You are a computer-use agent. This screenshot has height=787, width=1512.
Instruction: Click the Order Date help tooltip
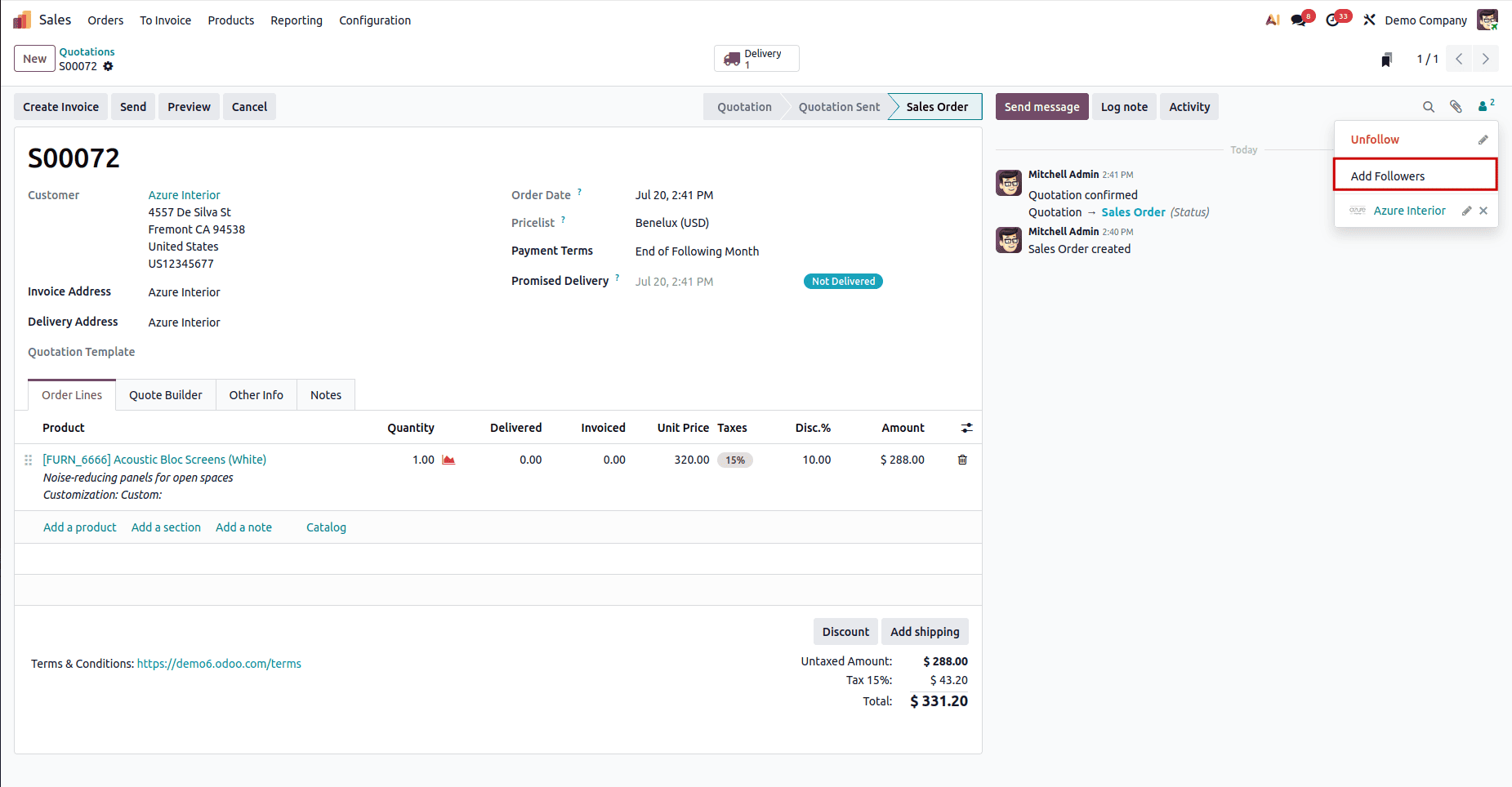579,192
